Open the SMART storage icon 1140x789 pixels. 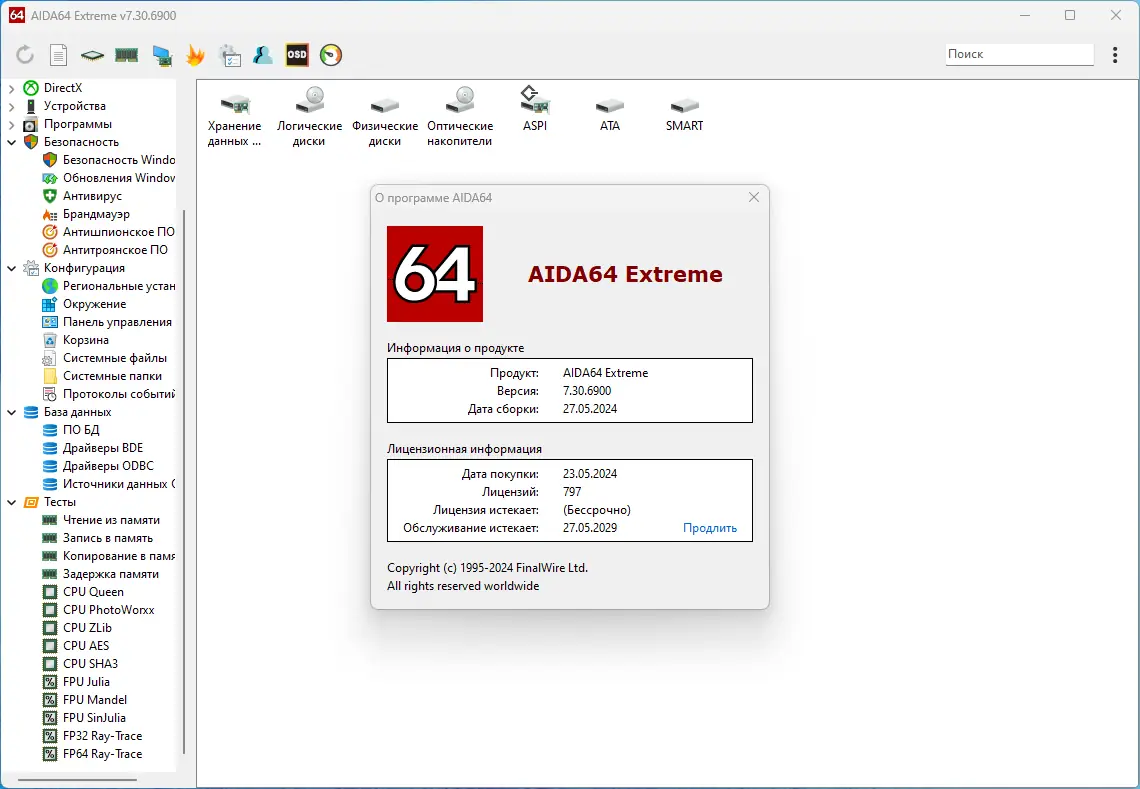(684, 110)
